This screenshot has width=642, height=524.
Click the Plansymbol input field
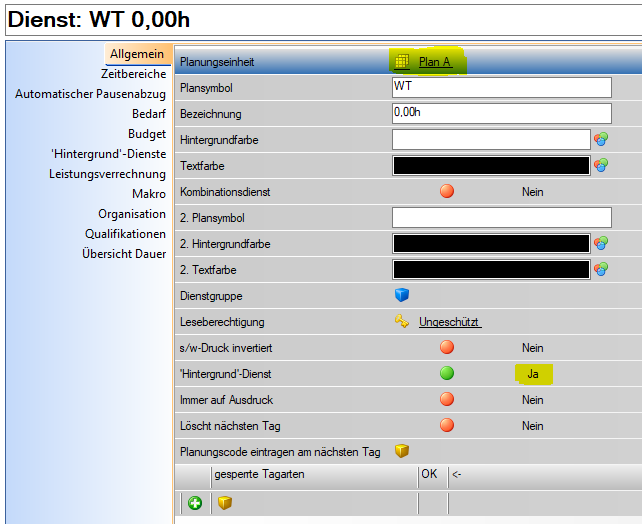pyautogui.click(x=501, y=88)
